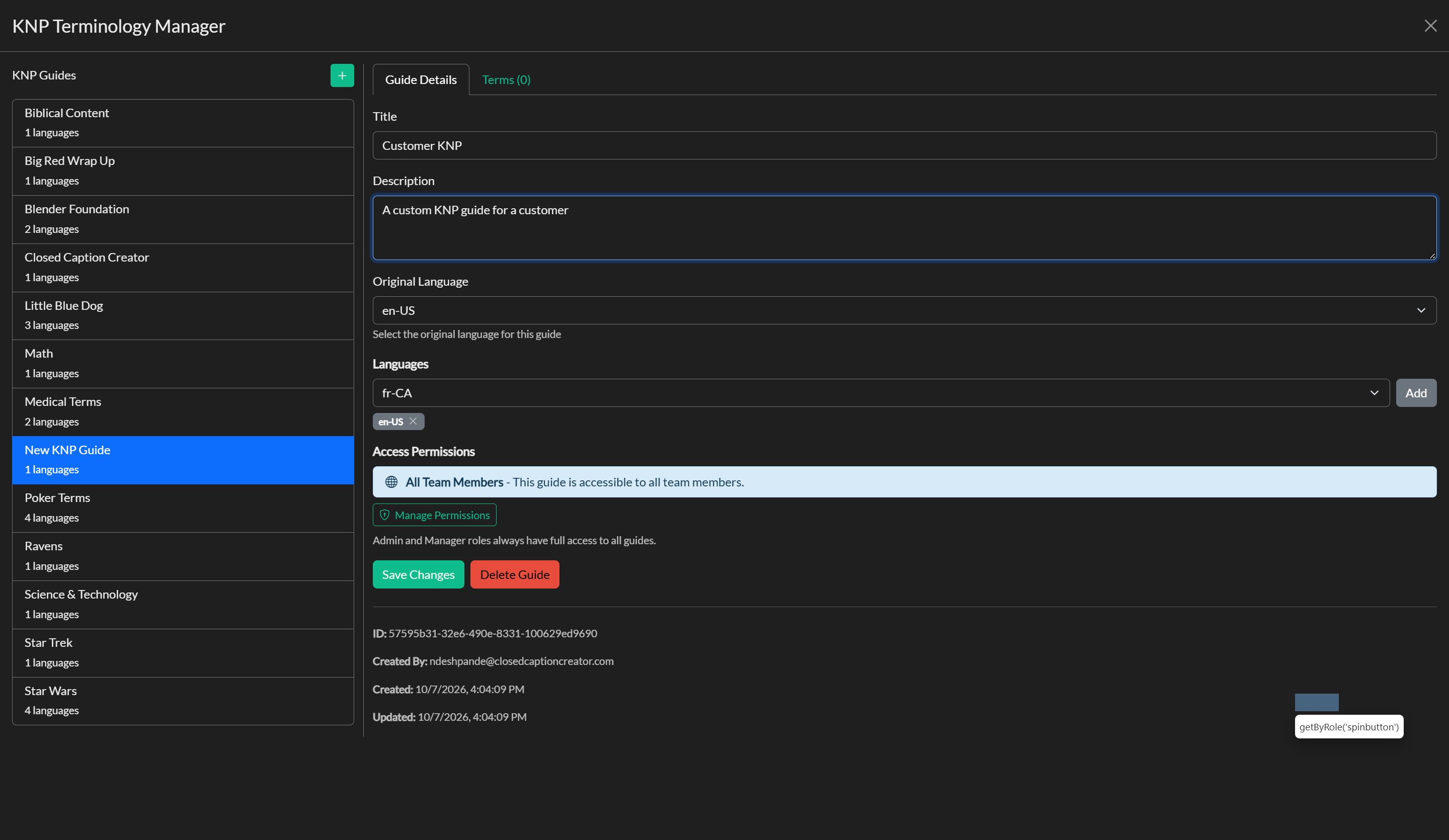Focus the Title input field
Image resolution: width=1449 pixels, height=840 pixels.
pyautogui.click(x=905, y=145)
